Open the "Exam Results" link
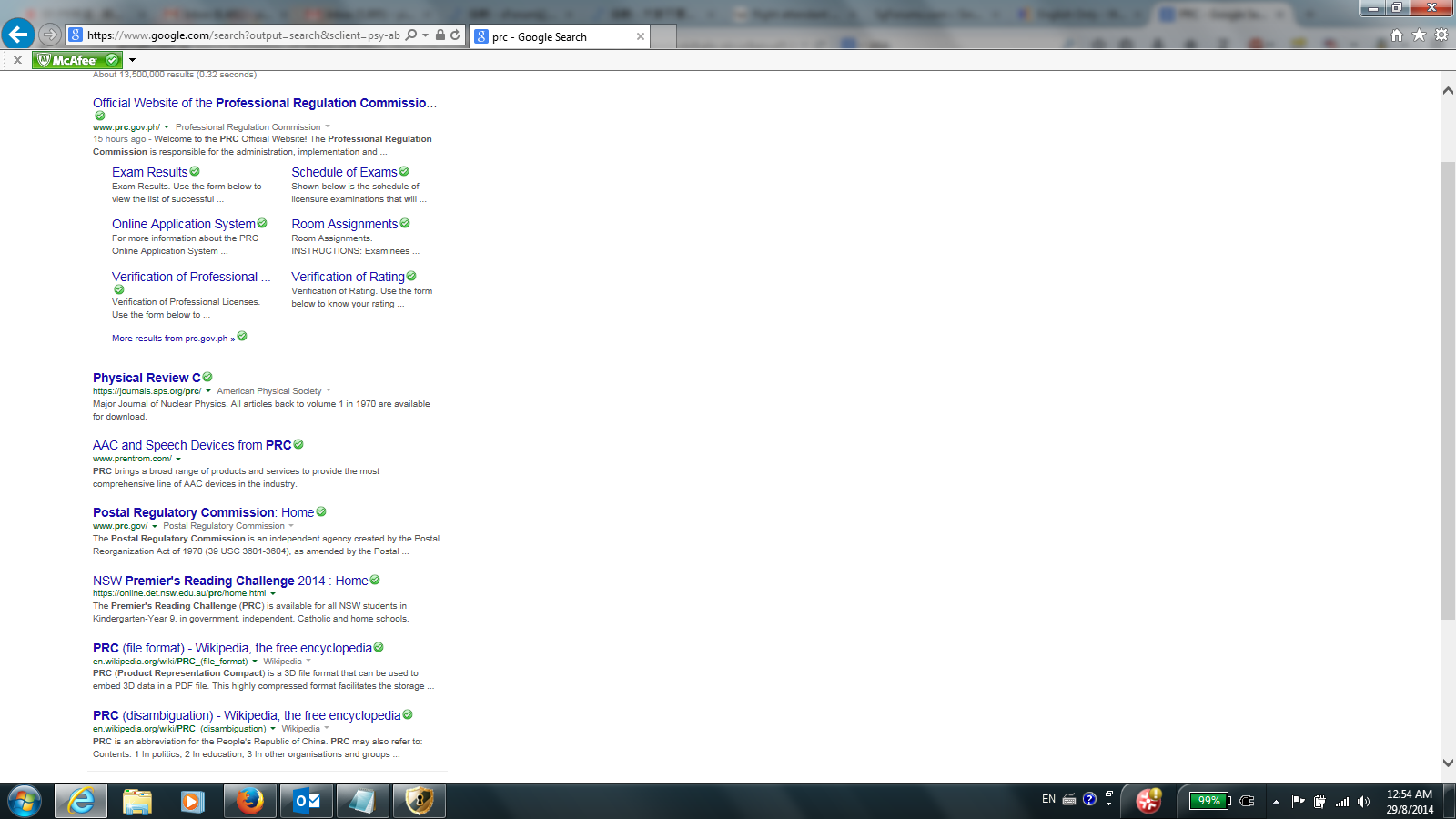This screenshot has width=1456, height=819. click(149, 172)
